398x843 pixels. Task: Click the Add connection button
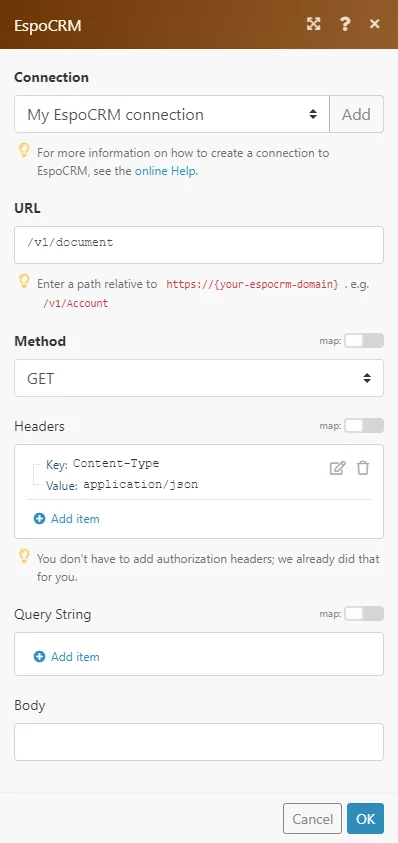[357, 114]
